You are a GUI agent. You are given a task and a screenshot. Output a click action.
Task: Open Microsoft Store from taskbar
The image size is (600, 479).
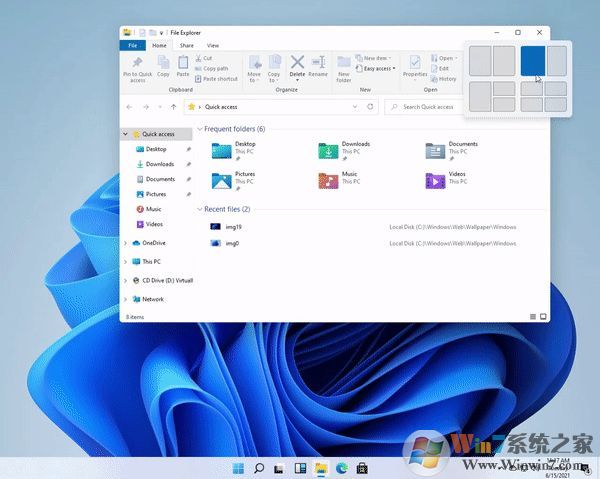(362, 468)
